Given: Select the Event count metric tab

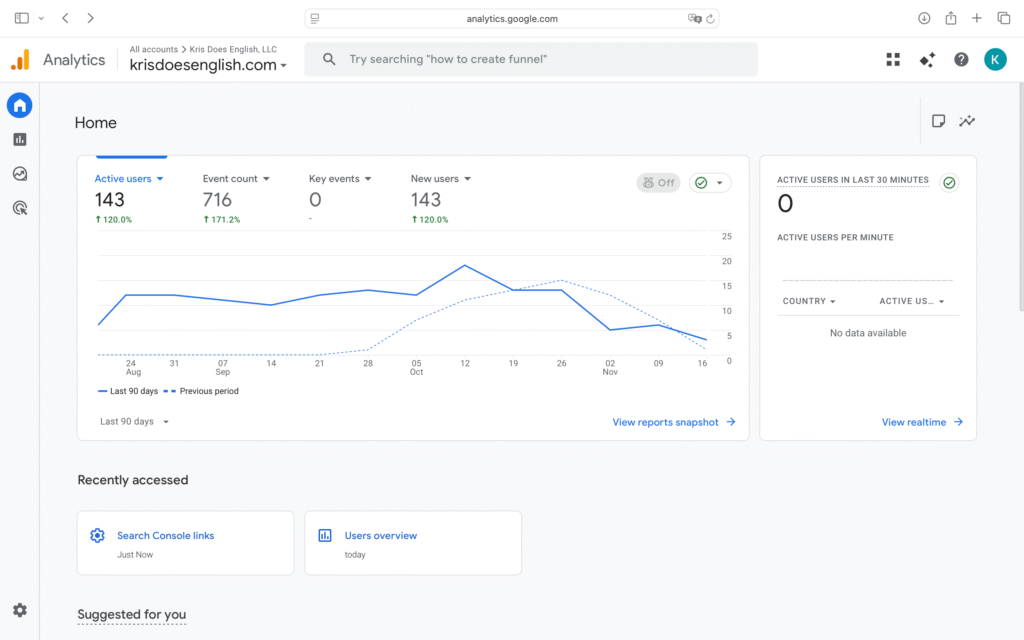Looking at the screenshot, I should [x=236, y=179].
